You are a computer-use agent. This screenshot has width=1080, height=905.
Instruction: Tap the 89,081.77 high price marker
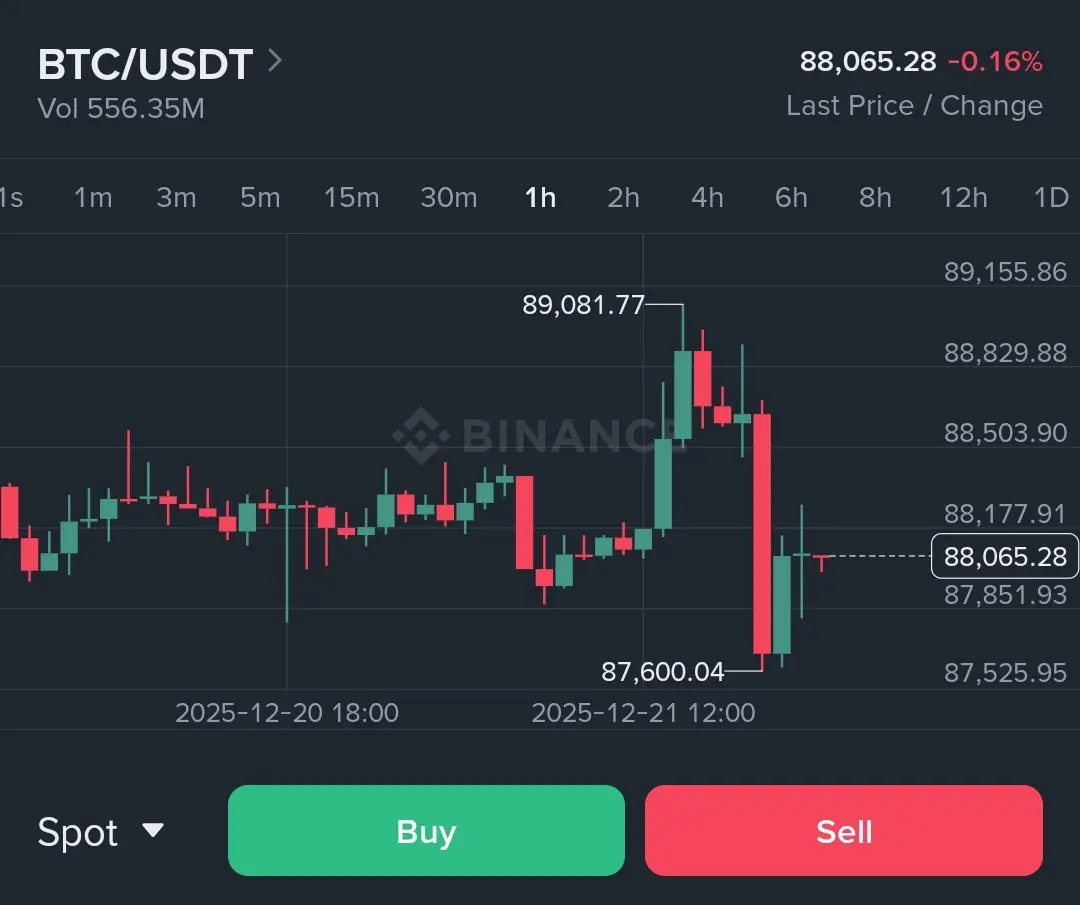584,305
